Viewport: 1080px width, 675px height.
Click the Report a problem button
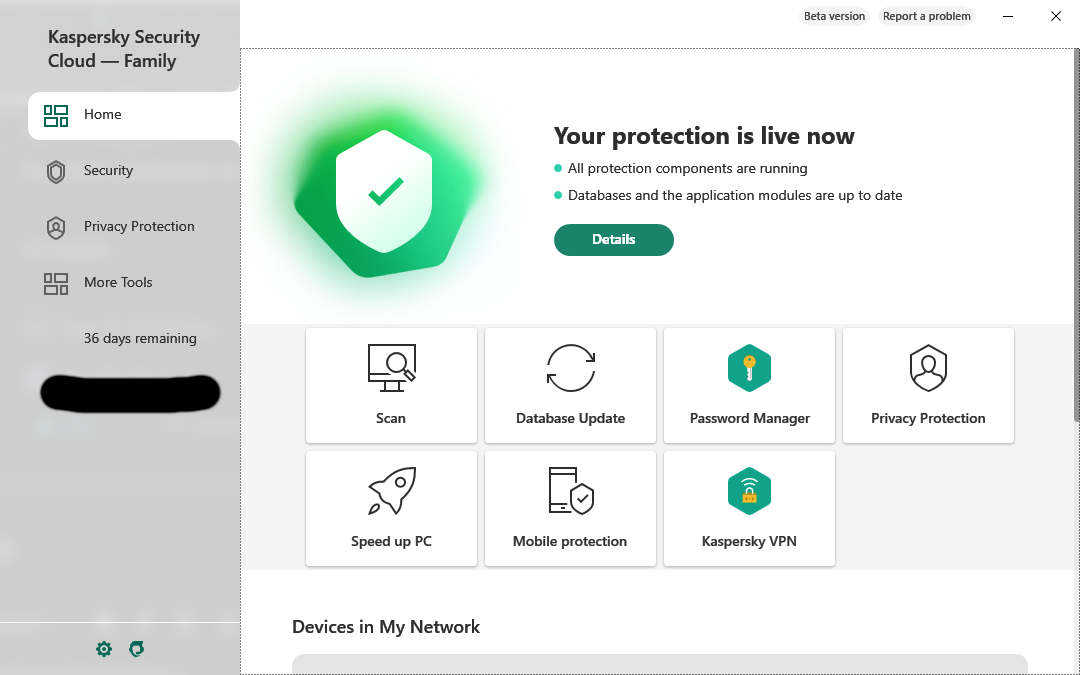[x=926, y=16]
